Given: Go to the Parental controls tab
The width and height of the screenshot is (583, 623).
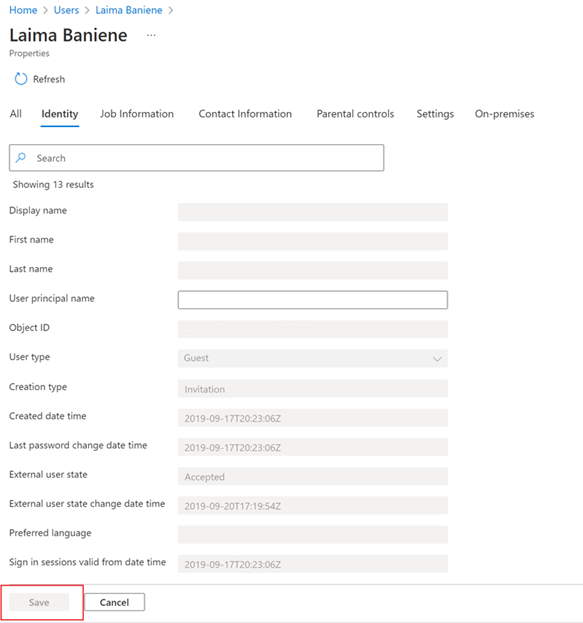Looking at the screenshot, I should tap(355, 114).
